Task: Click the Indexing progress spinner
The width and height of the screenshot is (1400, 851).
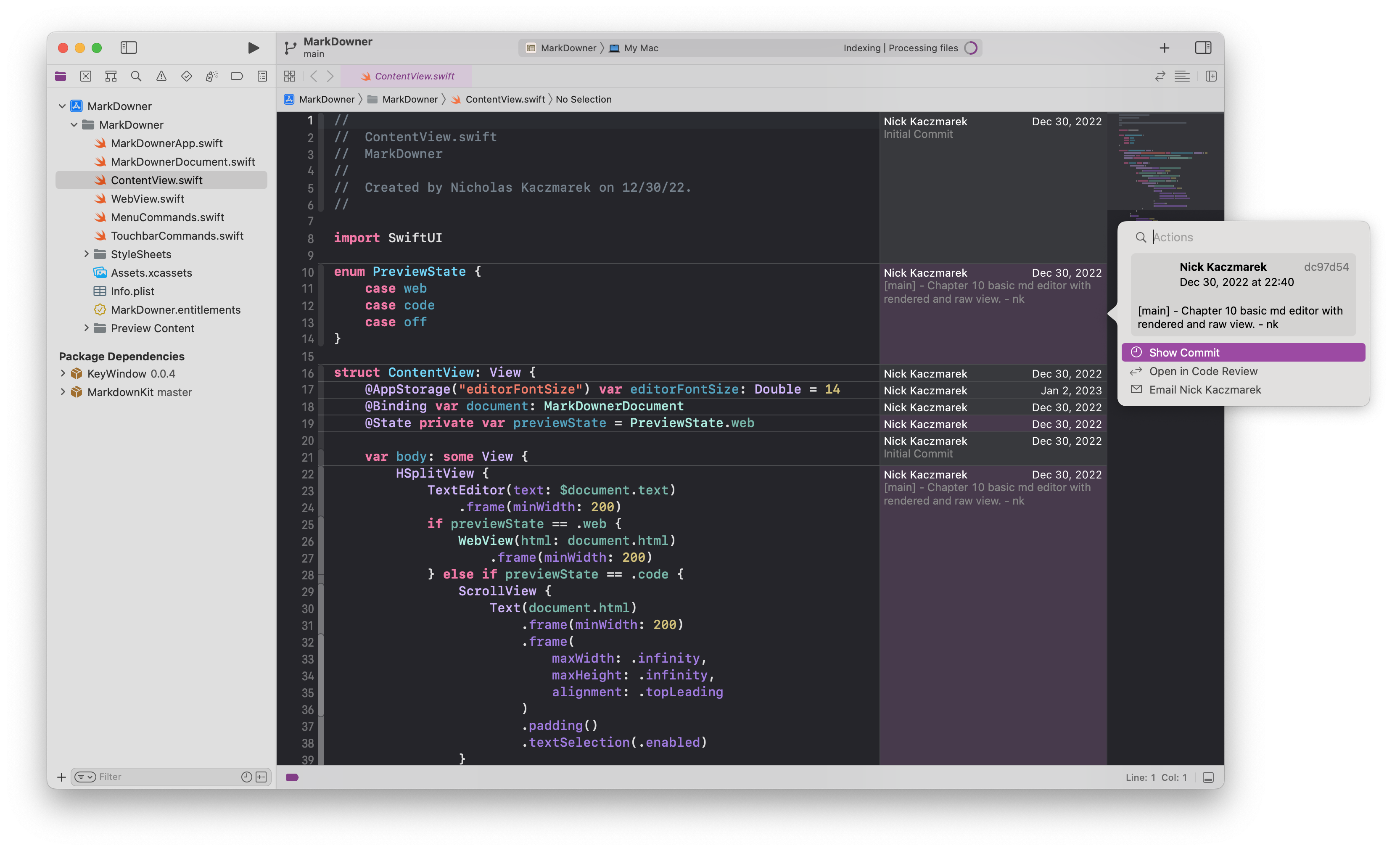Action: coord(971,48)
